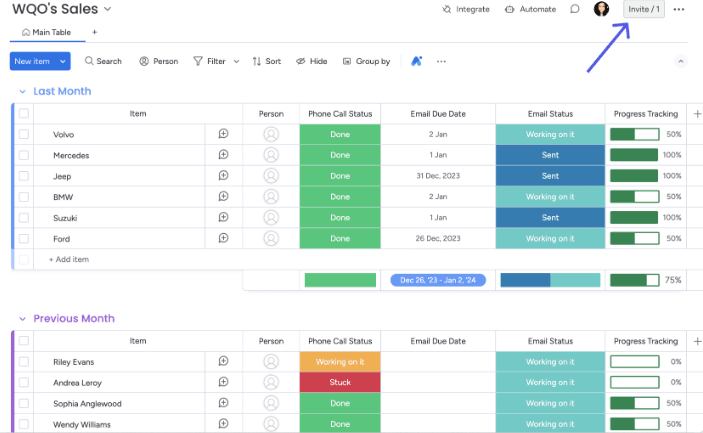The height and width of the screenshot is (433, 703).
Task: Hide columns using the Hide tool
Action: coord(311,61)
